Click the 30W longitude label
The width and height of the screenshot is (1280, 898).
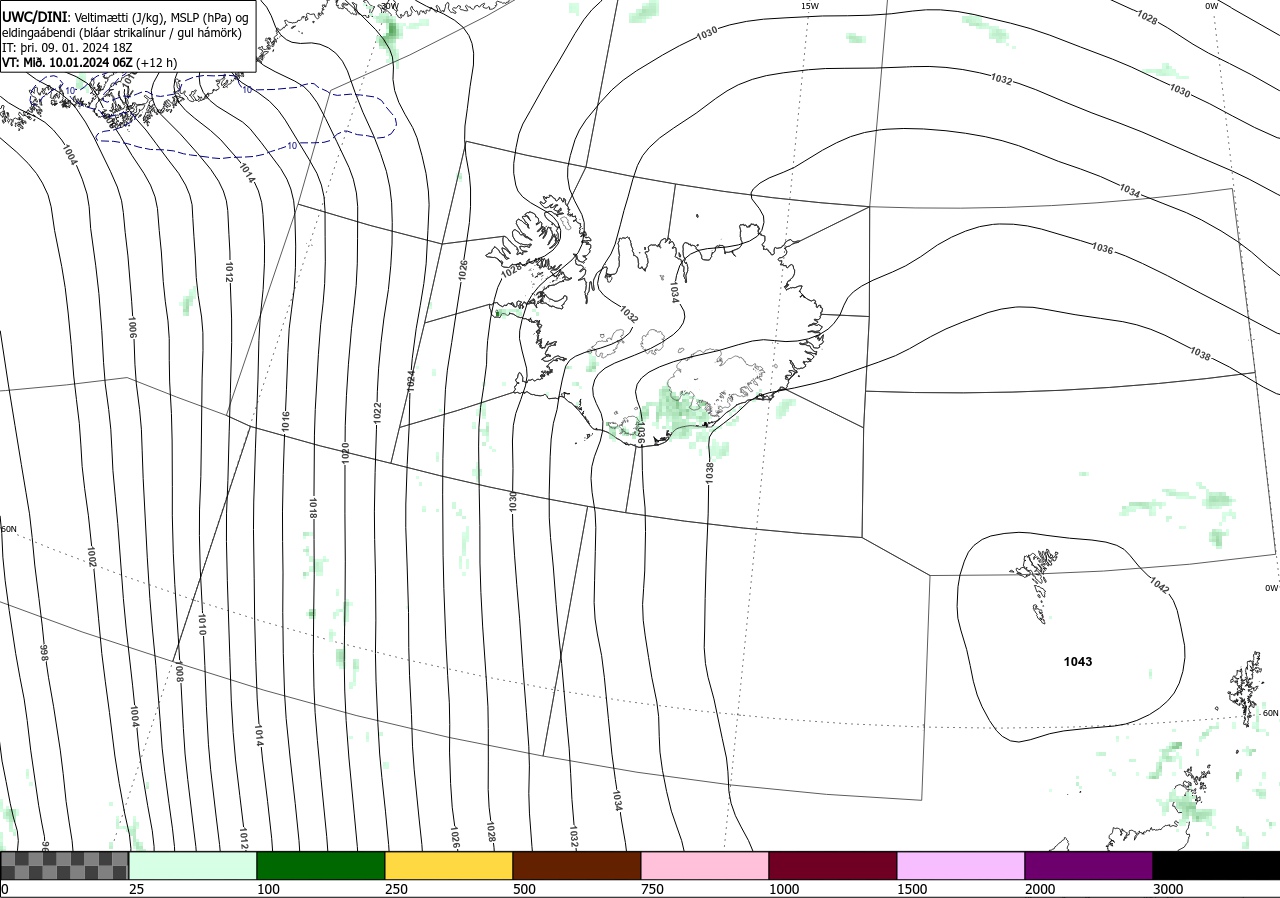tap(389, 6)
